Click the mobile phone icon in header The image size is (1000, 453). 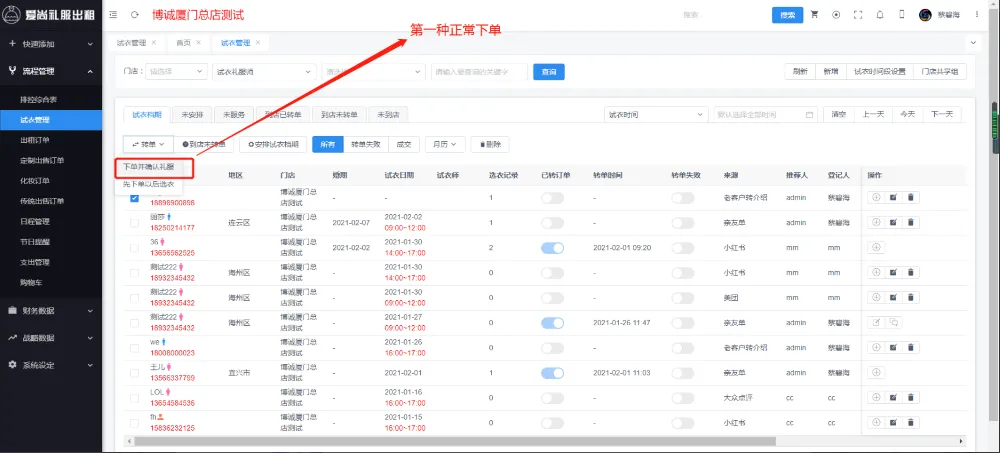coord(901,15)
